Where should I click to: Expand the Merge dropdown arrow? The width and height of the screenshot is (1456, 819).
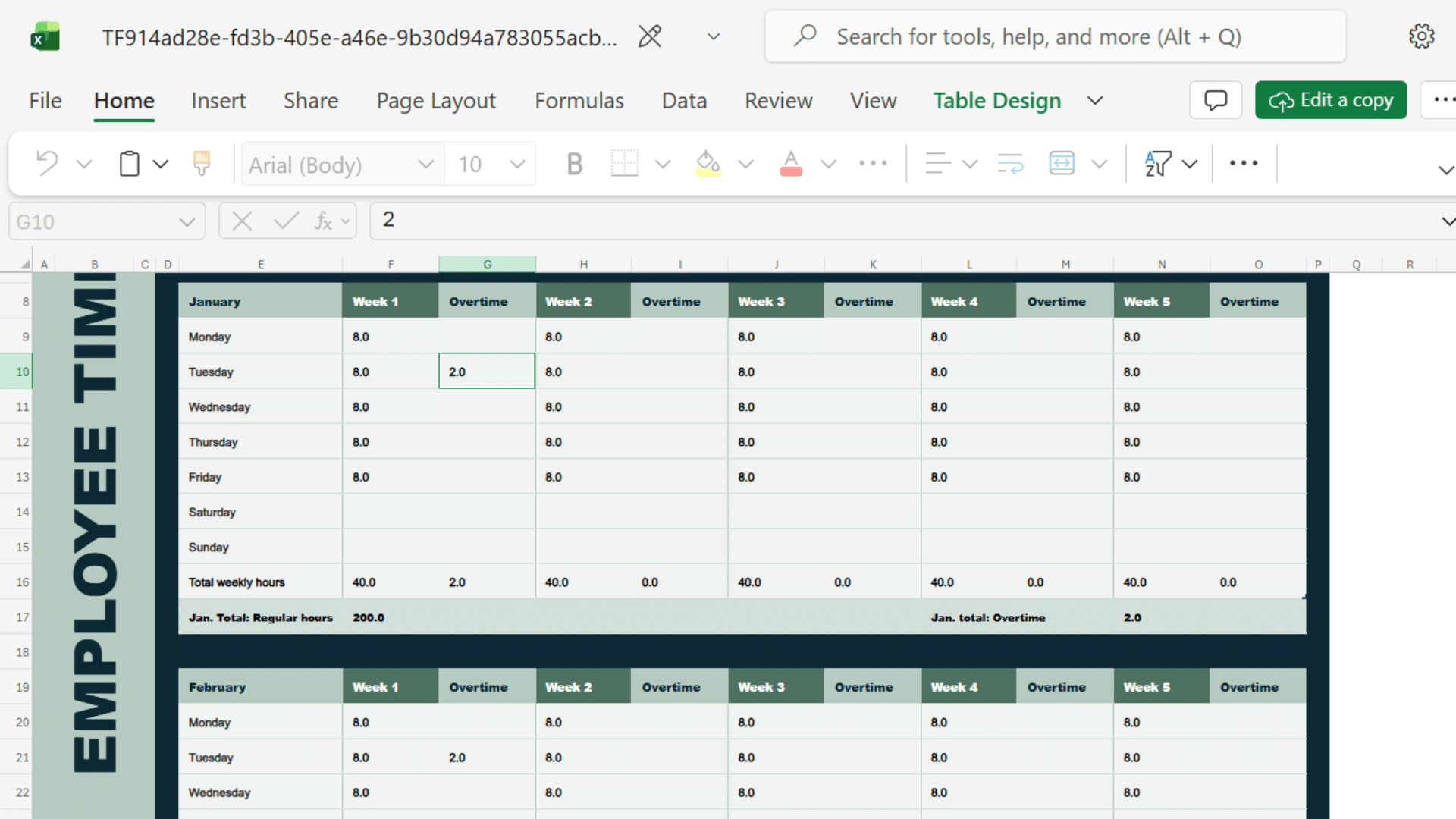(x=1100, y=164)
